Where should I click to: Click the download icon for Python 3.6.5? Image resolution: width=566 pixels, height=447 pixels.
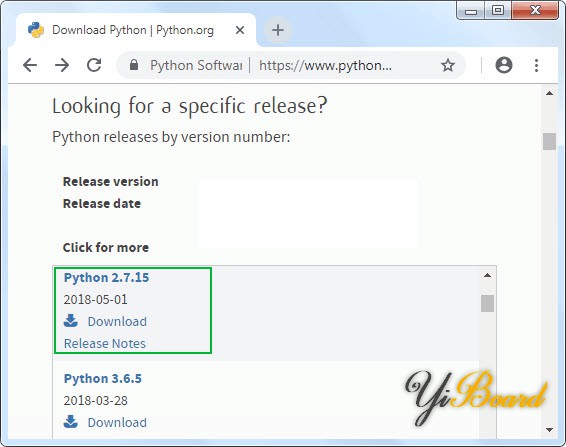(71, 422)
